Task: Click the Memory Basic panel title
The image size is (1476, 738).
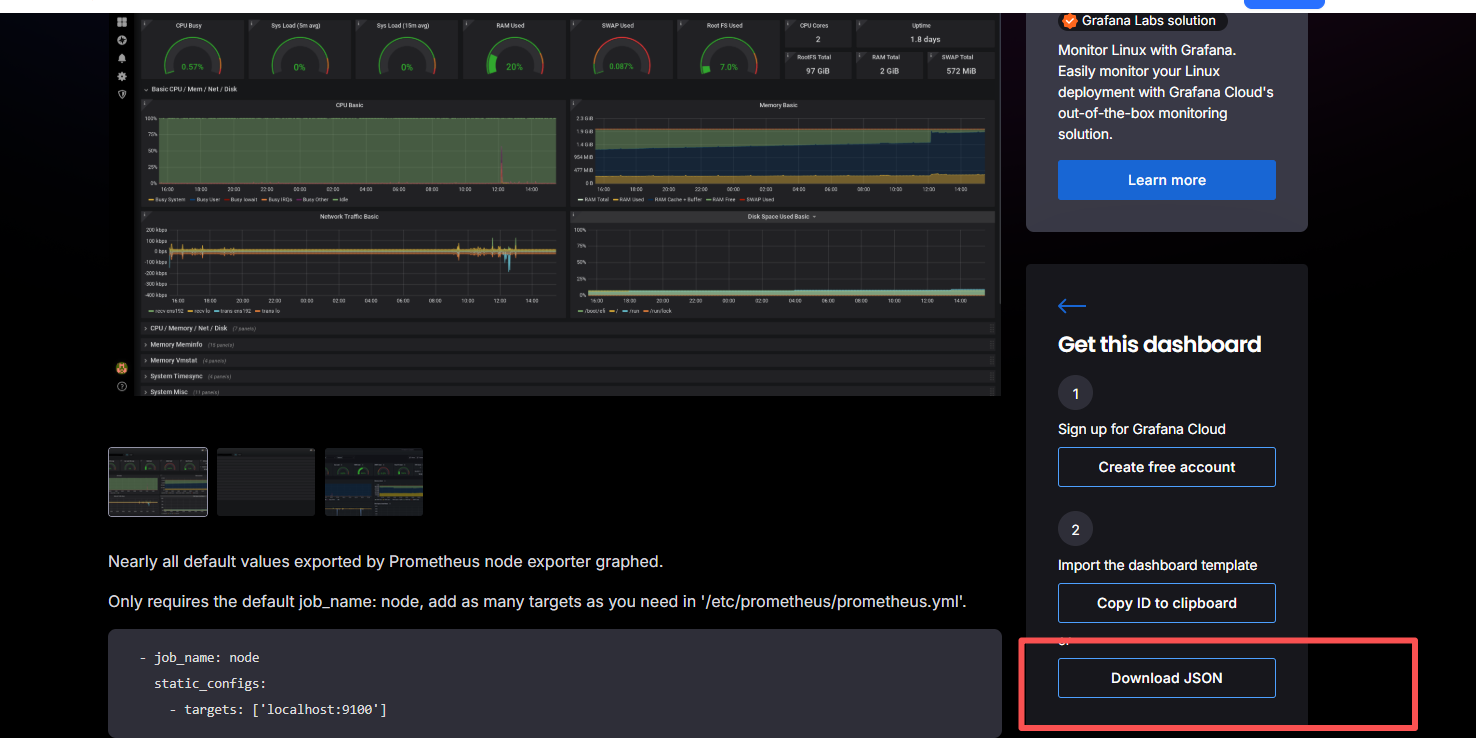Action: (779, 105)
